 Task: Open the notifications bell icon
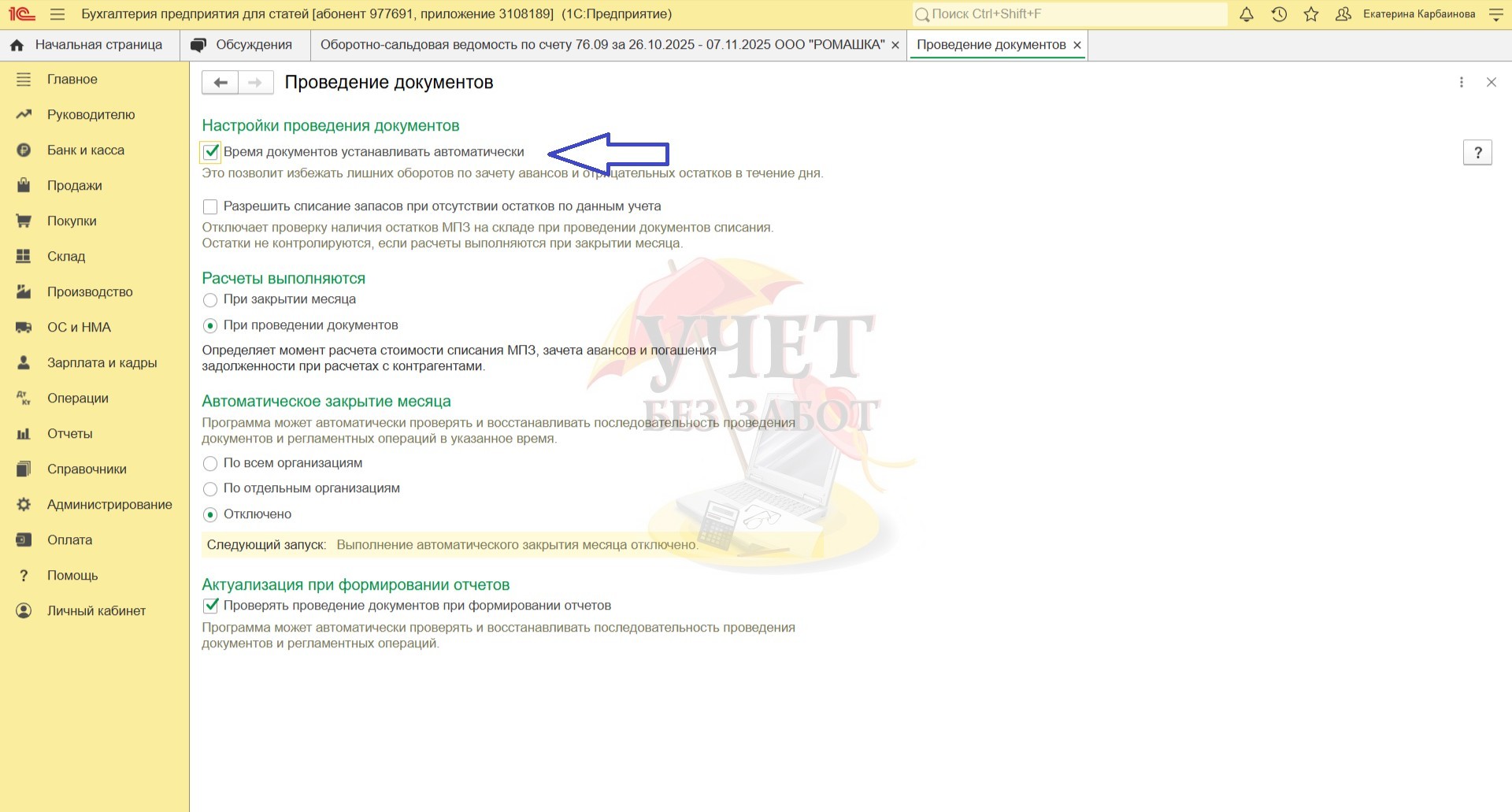(1247, 14)
